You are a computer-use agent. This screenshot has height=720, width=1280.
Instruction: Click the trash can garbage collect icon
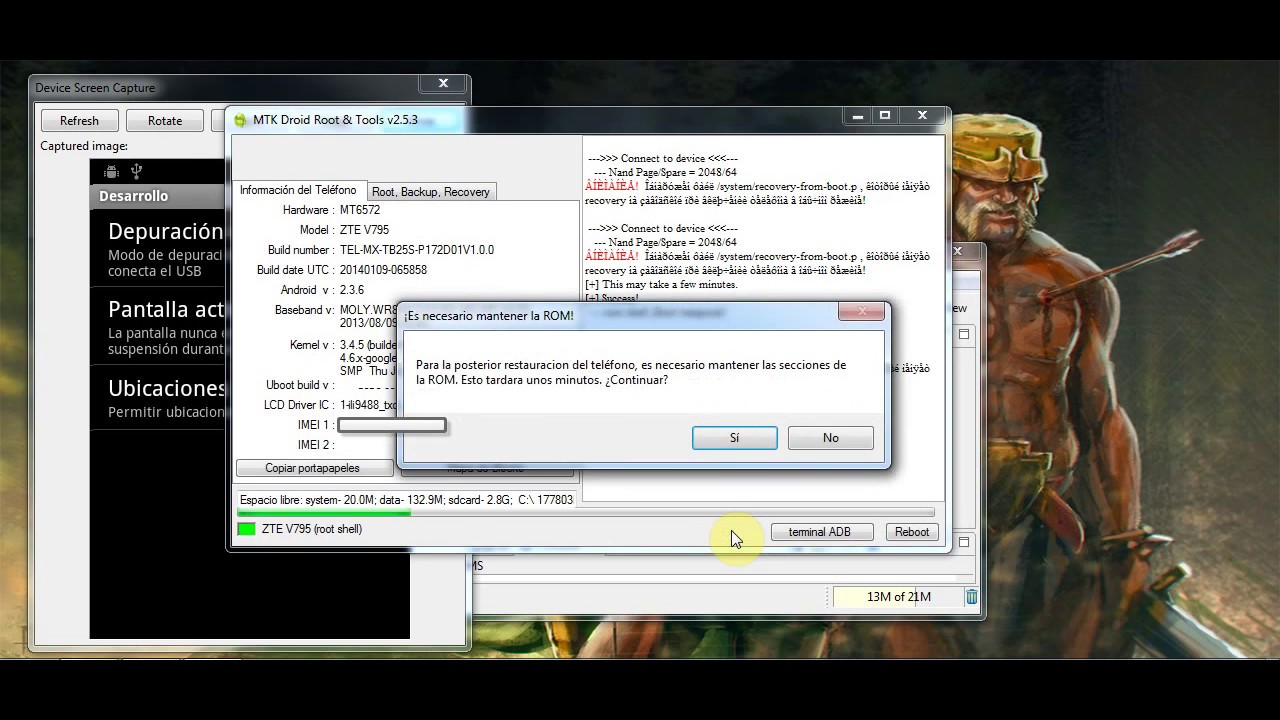tap(971, 597)
